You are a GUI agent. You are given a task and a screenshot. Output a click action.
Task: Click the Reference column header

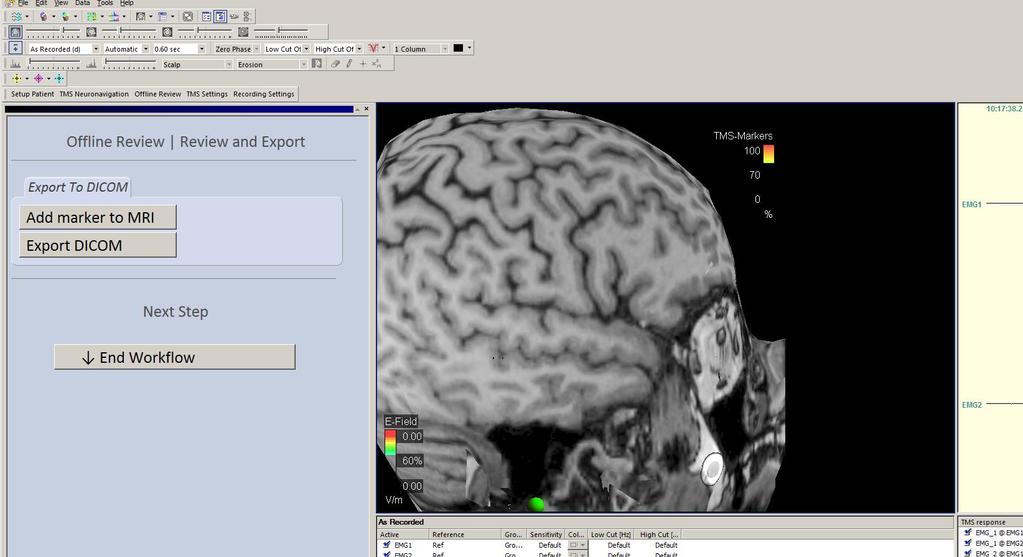click(466, 534)
